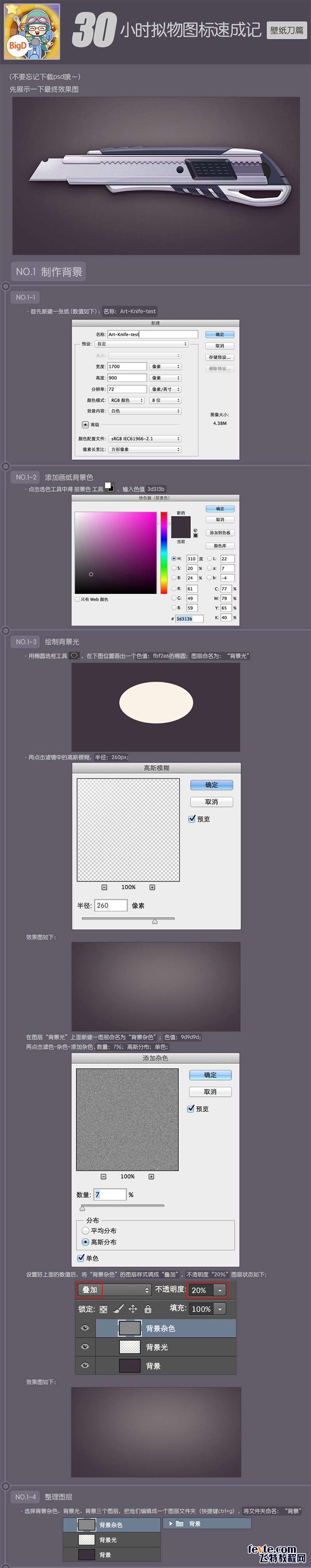Click 取消 in the 高斯模糊 dialog

(211, 802)
